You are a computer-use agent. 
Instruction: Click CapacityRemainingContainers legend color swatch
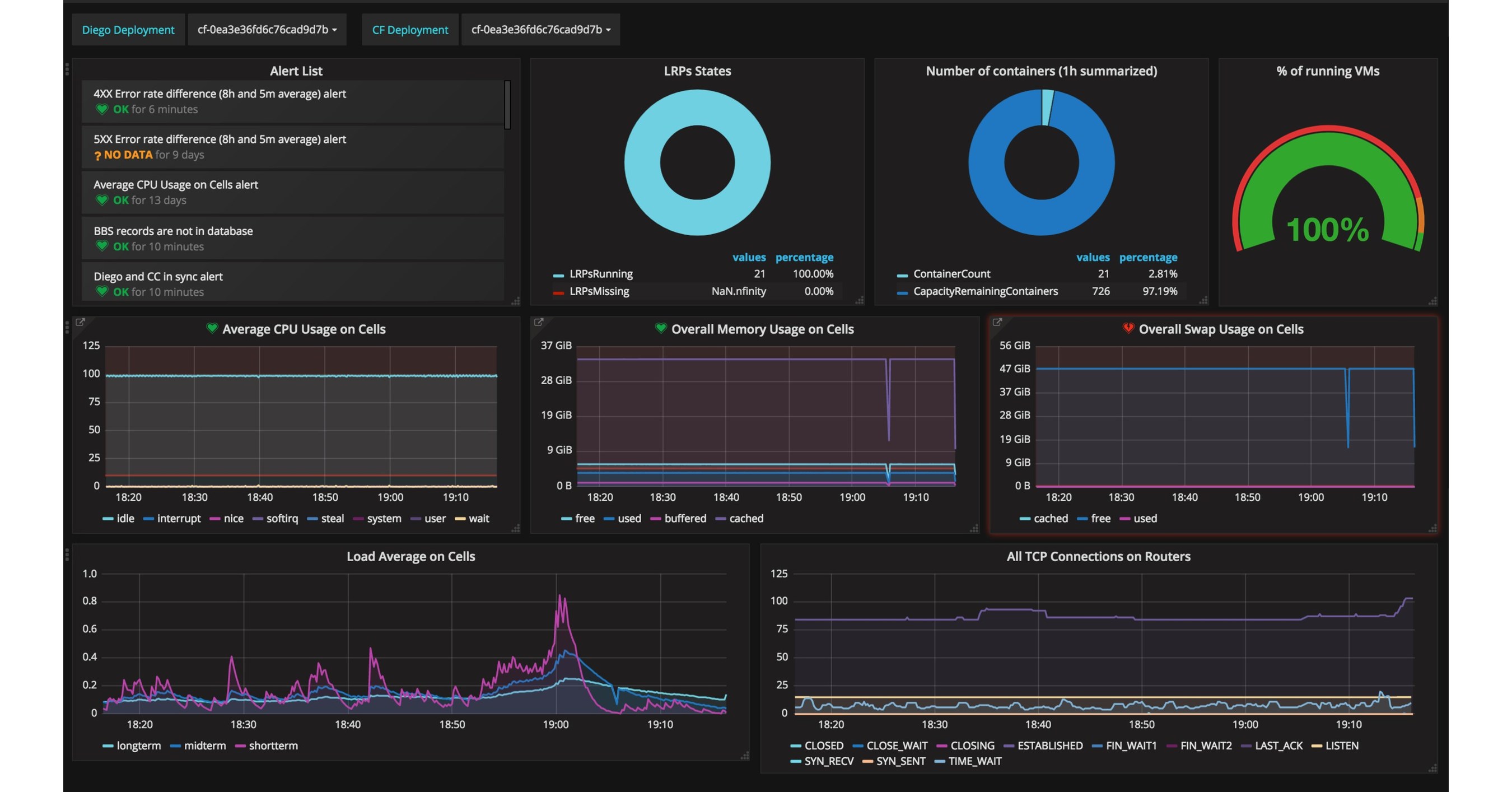(902, 292)
